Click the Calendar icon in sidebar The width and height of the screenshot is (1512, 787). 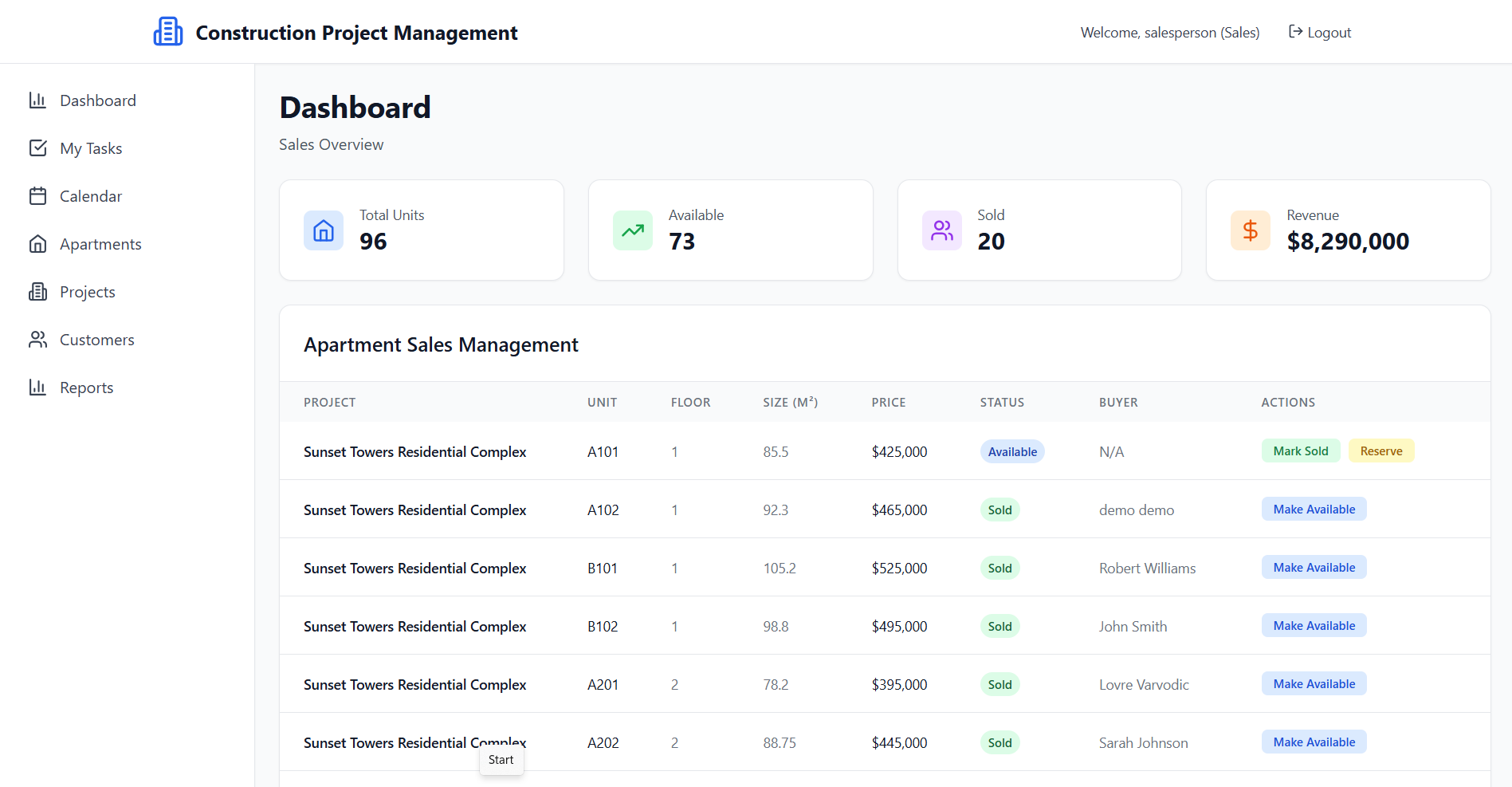[37, 196]
